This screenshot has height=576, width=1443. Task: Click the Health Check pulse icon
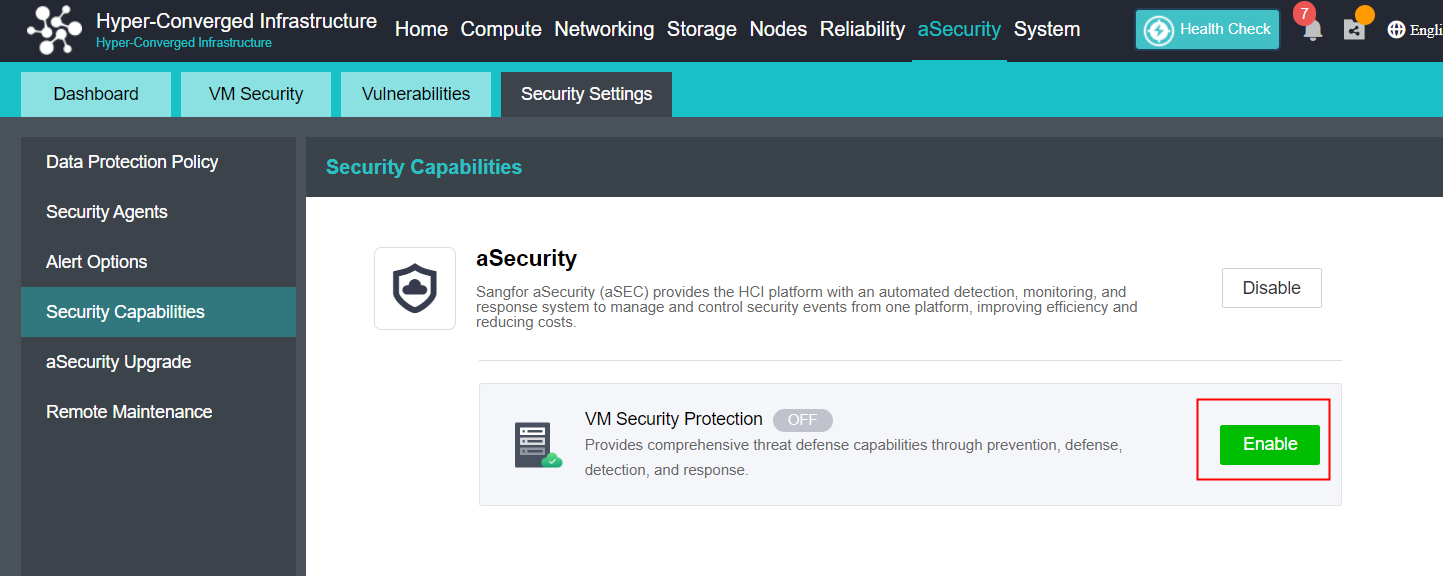coord(1159,30)
